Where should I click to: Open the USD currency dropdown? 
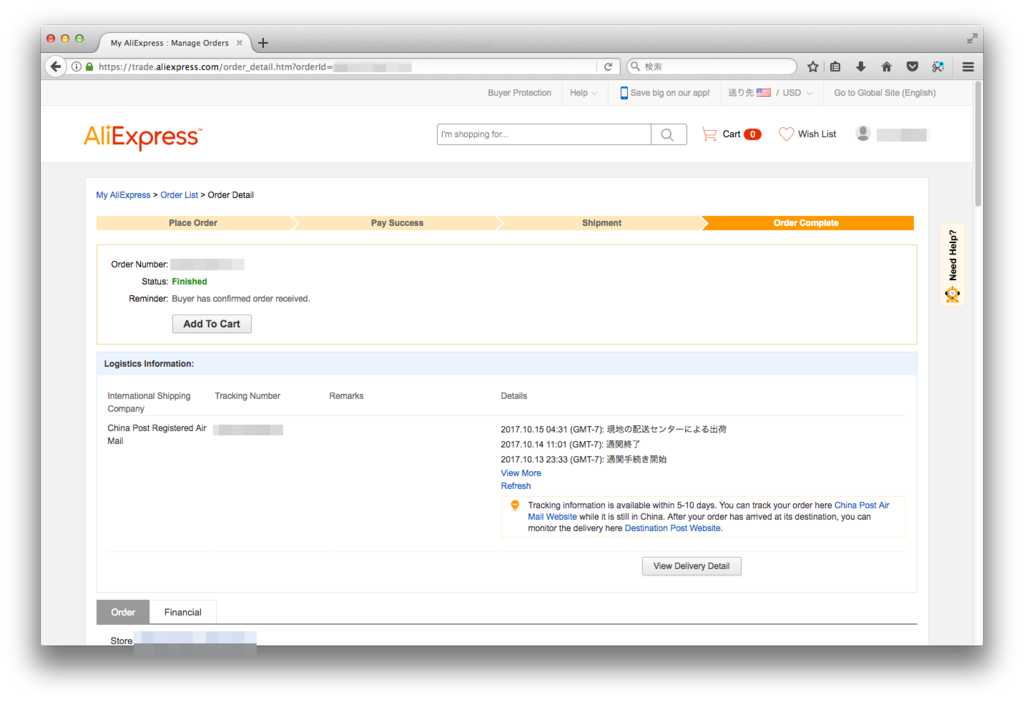click(x=797, y=93)
